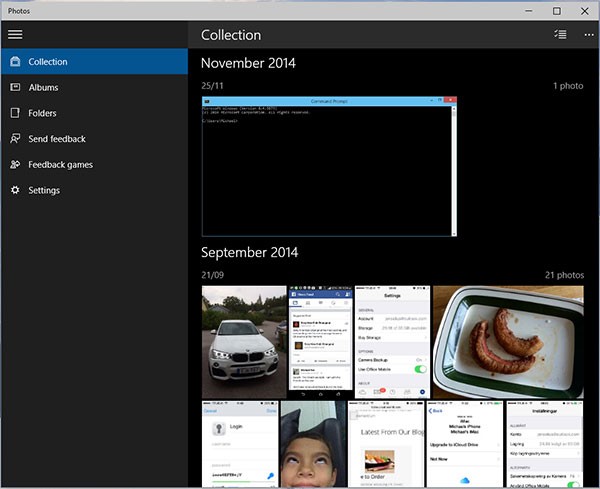Enable select mode with checklist icon
This screenshot has width=600, height=489.
pyautogui.click(x=560, y=34)
